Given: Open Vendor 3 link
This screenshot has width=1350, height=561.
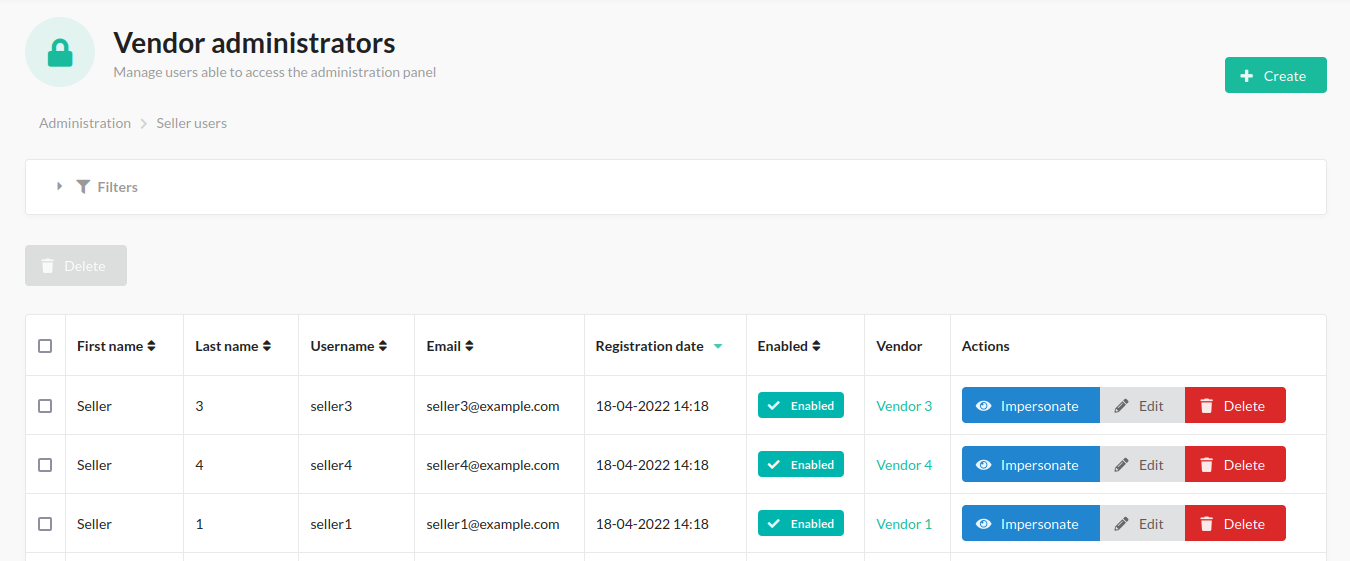Looking at the screenshot, I should pyautogui.click(x=904, y=406).
